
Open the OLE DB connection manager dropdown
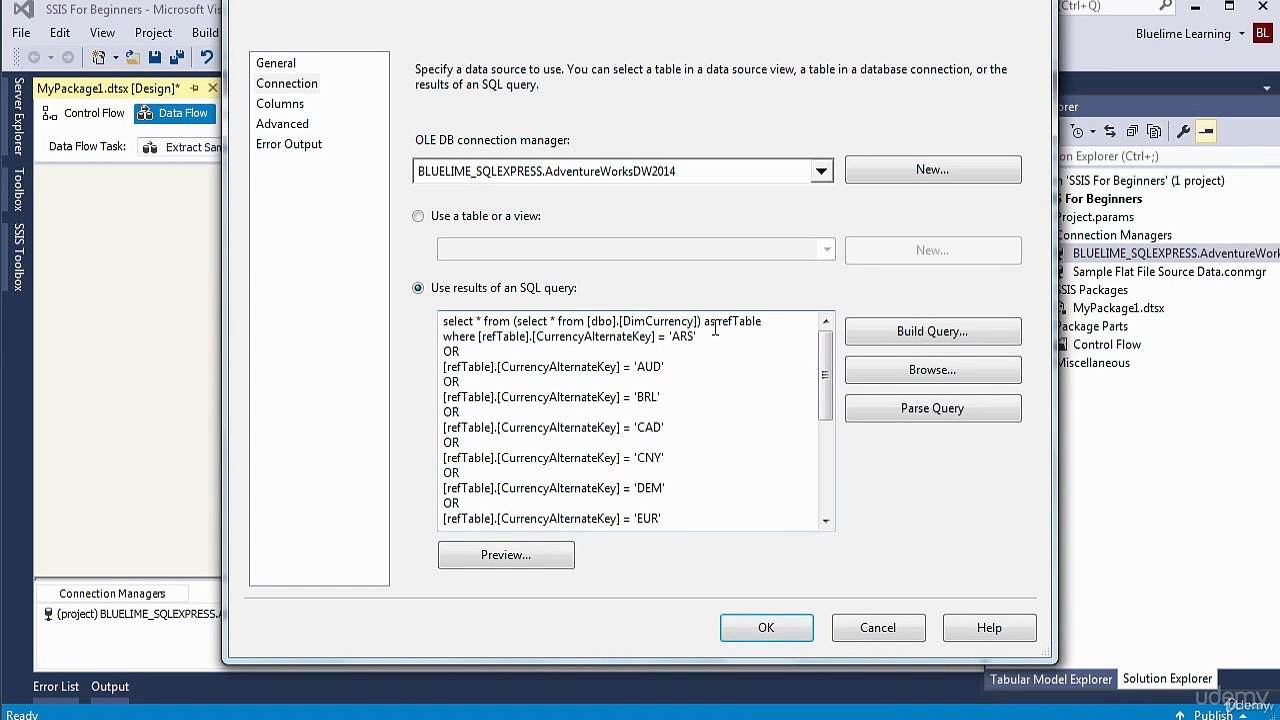pyautogui.click(x=821, y=171)
